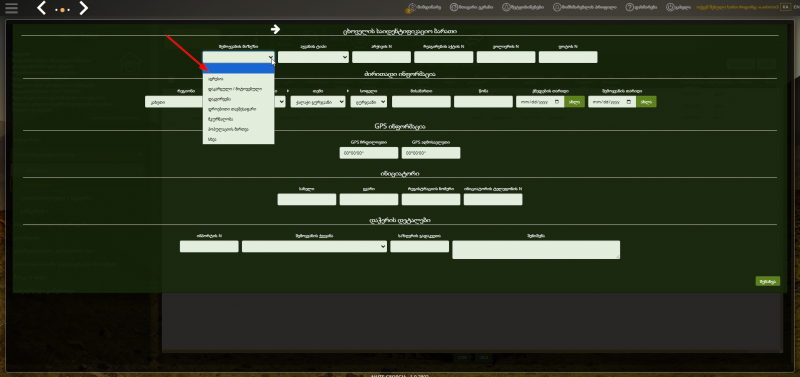Open the second dropdown in the card row
Viewport: 800px width, 377px height.
pyautogui.click(x=313, y=57)
